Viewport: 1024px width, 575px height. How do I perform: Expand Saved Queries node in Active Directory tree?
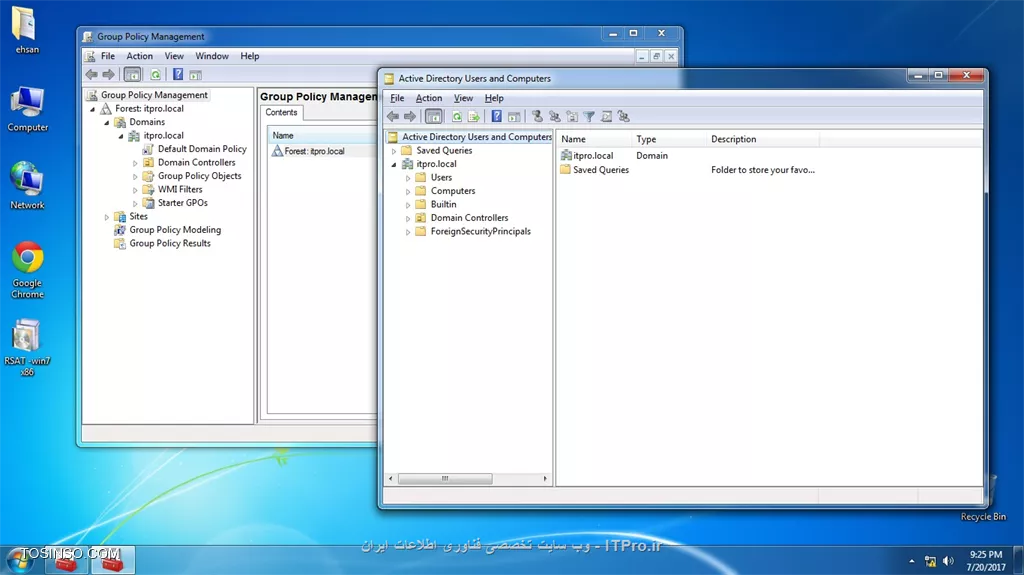point(394,151)
